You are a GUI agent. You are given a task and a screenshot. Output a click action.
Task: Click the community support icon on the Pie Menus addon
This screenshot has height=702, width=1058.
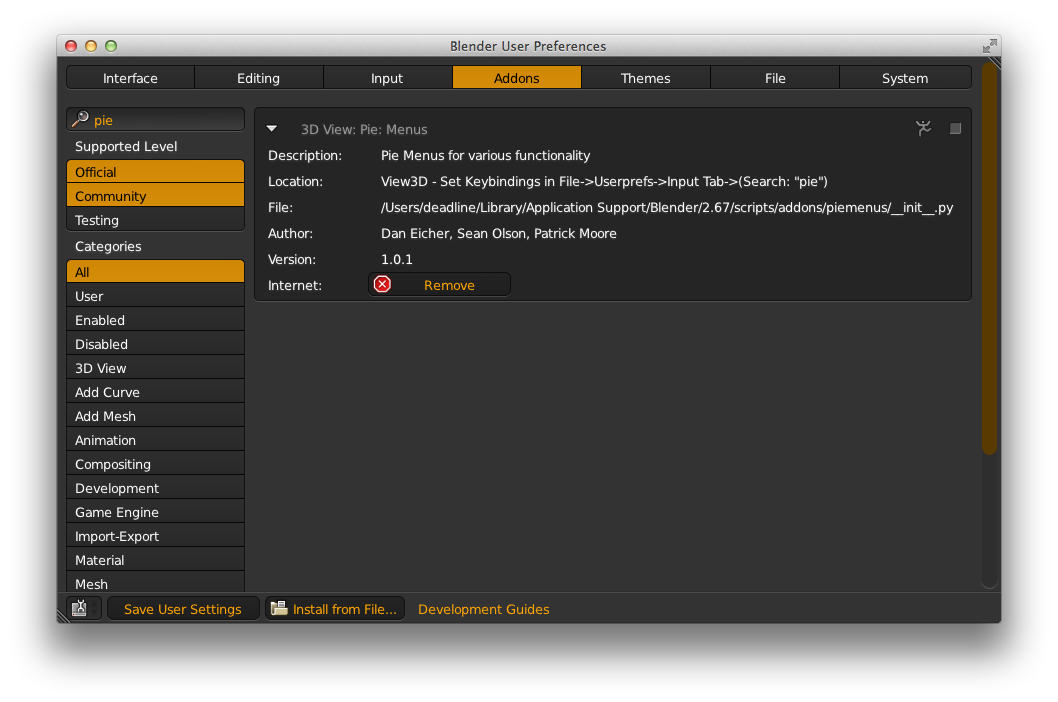[923, 128]
